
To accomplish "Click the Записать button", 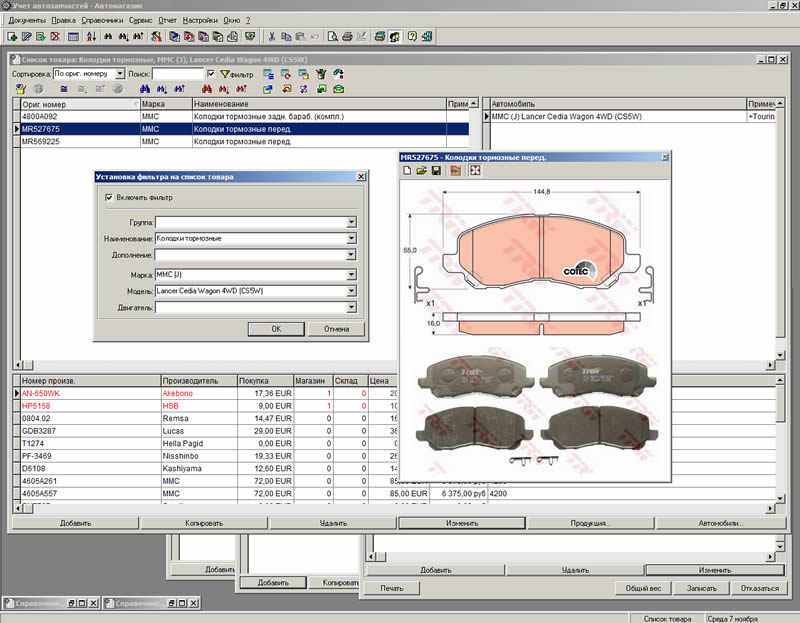I will [702, 588].
